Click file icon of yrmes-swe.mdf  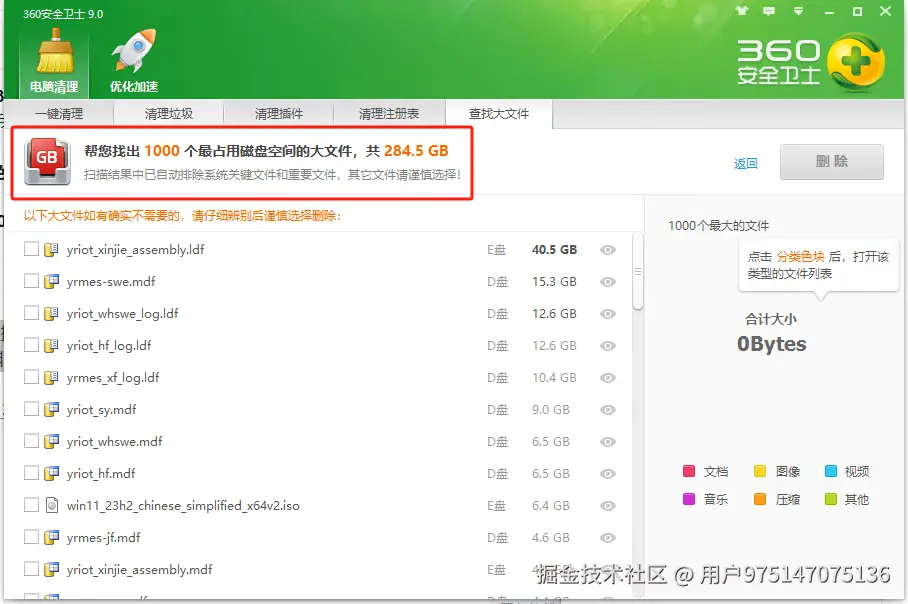[x=52, y=281]
